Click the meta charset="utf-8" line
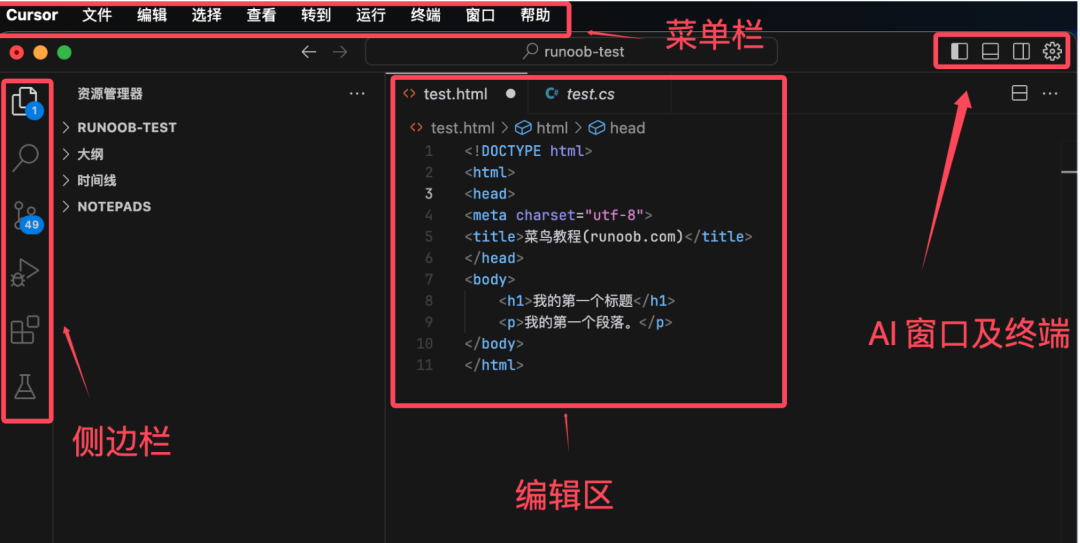 click(558, 215)
